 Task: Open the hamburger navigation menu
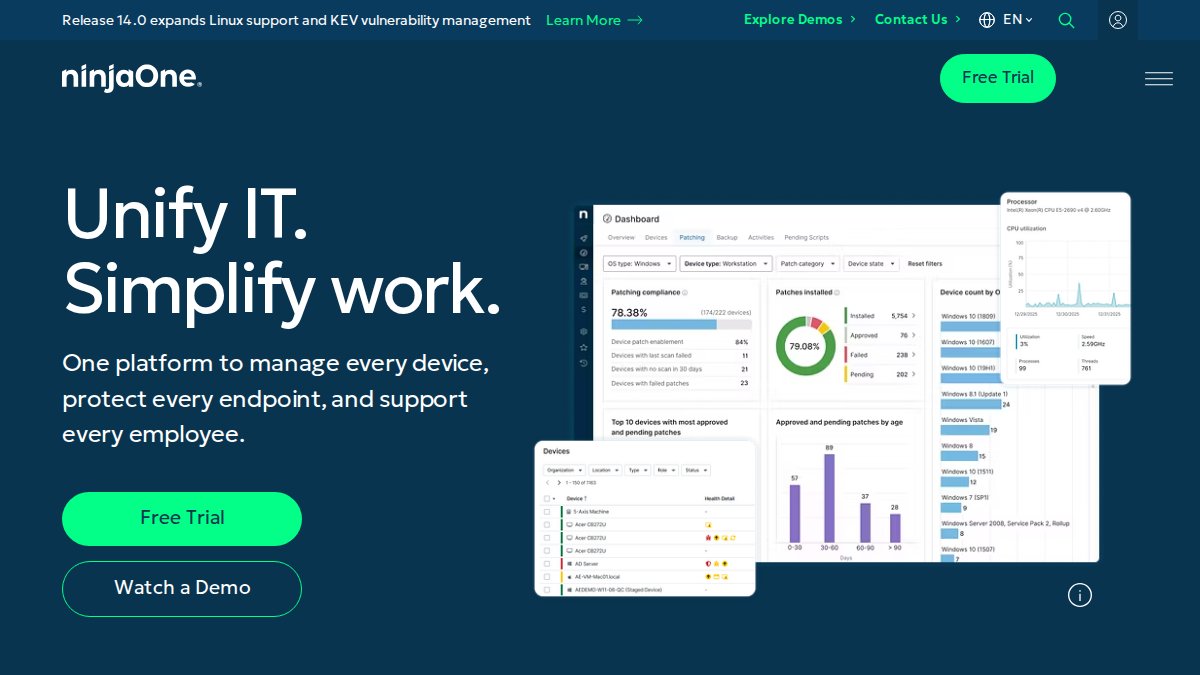pyautogui.click(x=1159, y=78)
